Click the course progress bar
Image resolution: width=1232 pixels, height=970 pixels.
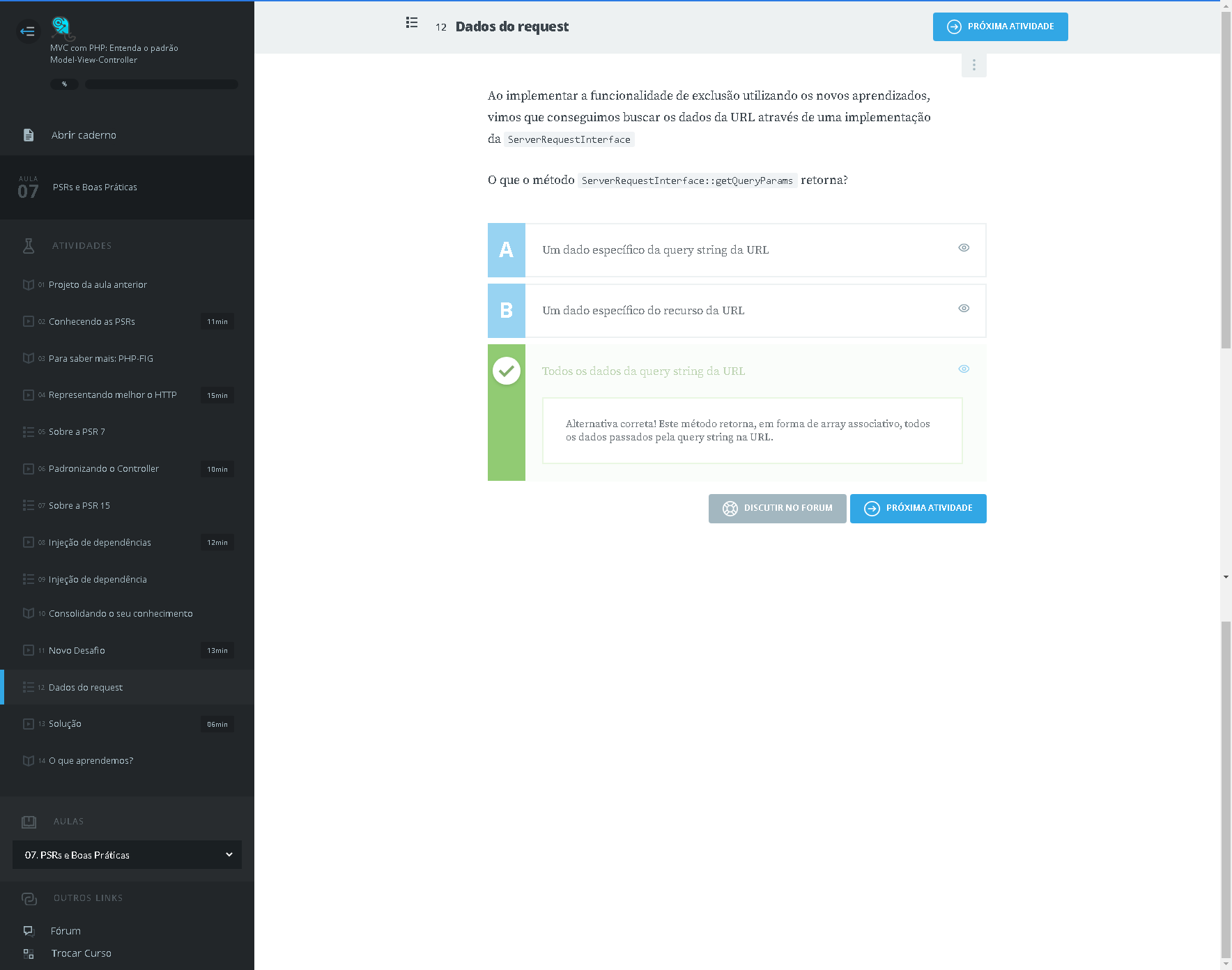tap(162, 84)
